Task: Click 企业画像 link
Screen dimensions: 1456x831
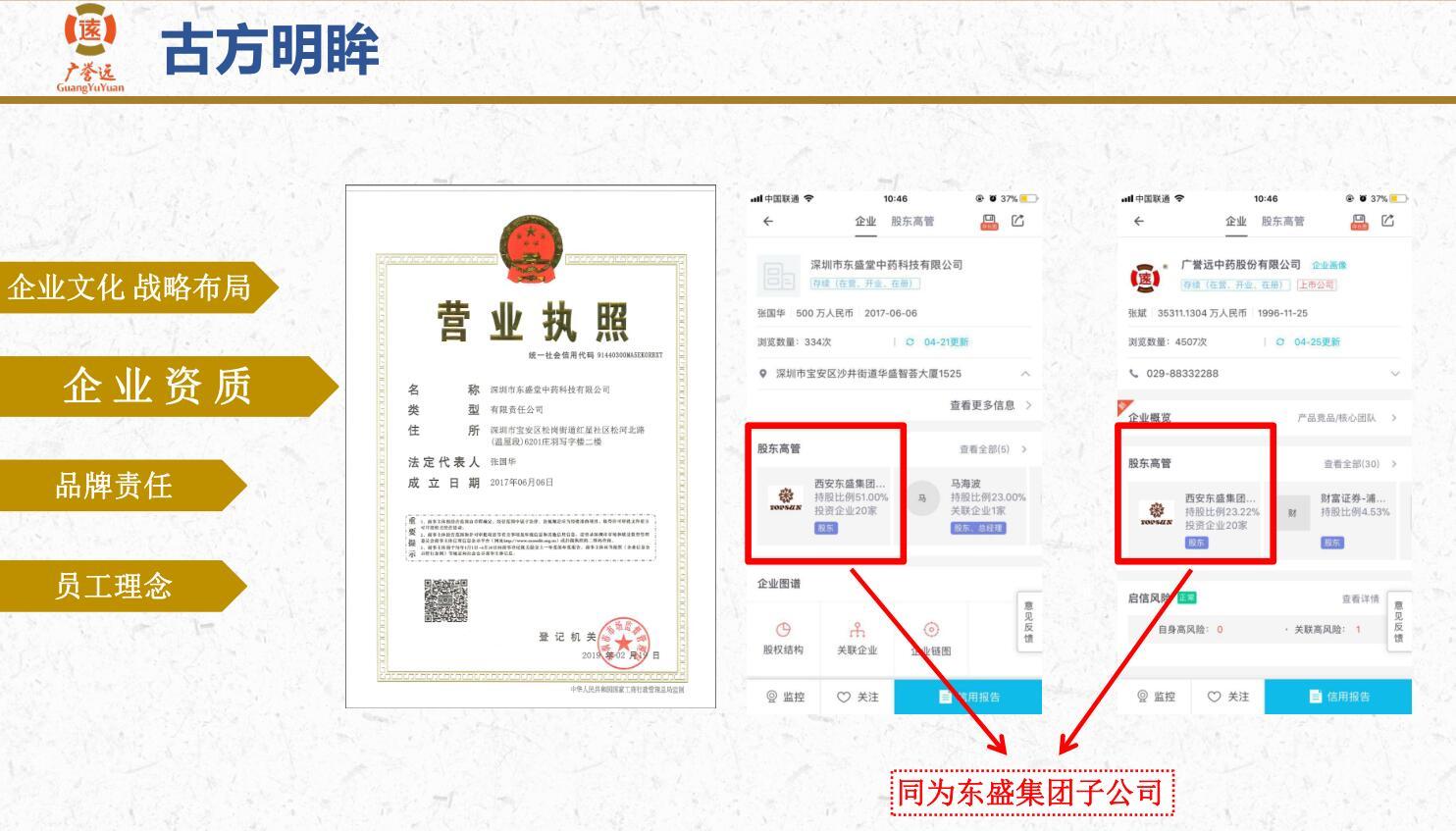Action: (1329, 265)
